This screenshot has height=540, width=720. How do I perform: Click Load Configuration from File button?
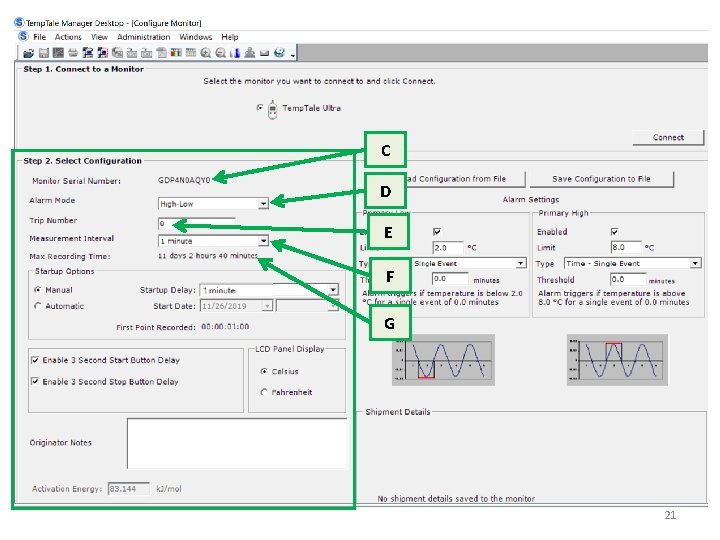(466, 179)
